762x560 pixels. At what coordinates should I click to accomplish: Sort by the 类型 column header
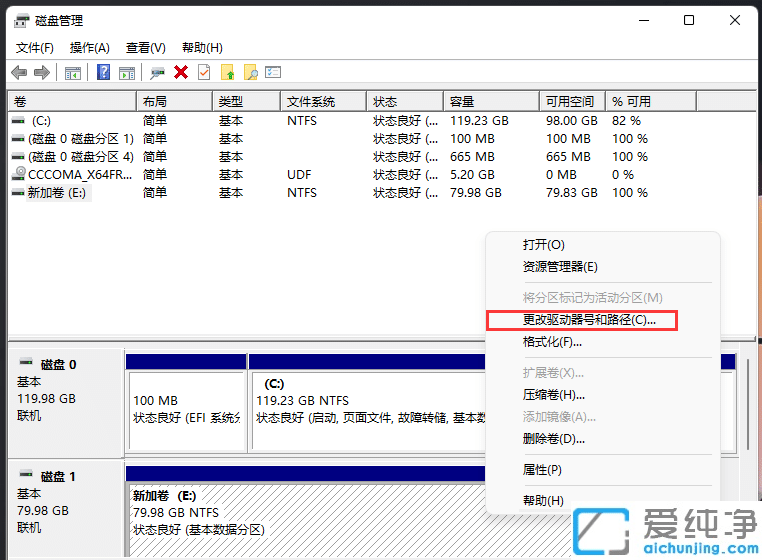point(247,102)
